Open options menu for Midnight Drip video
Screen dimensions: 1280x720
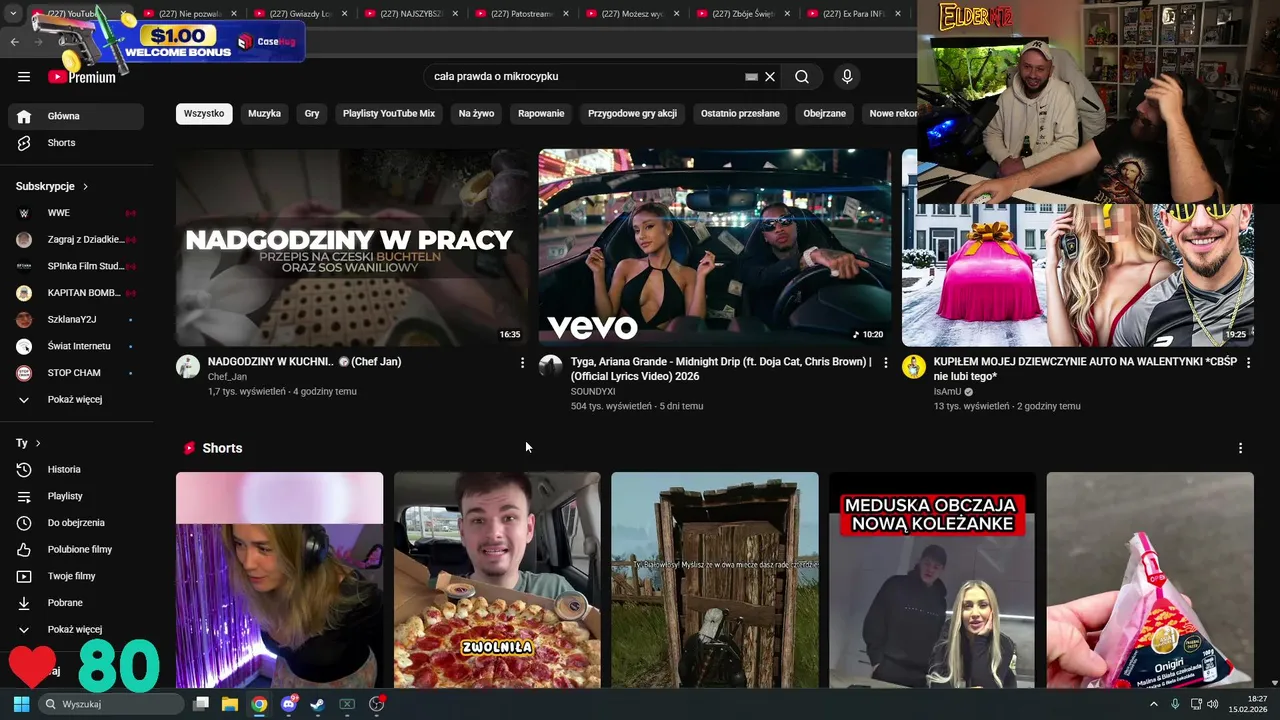pyautogui.click(x=885, y=363)
